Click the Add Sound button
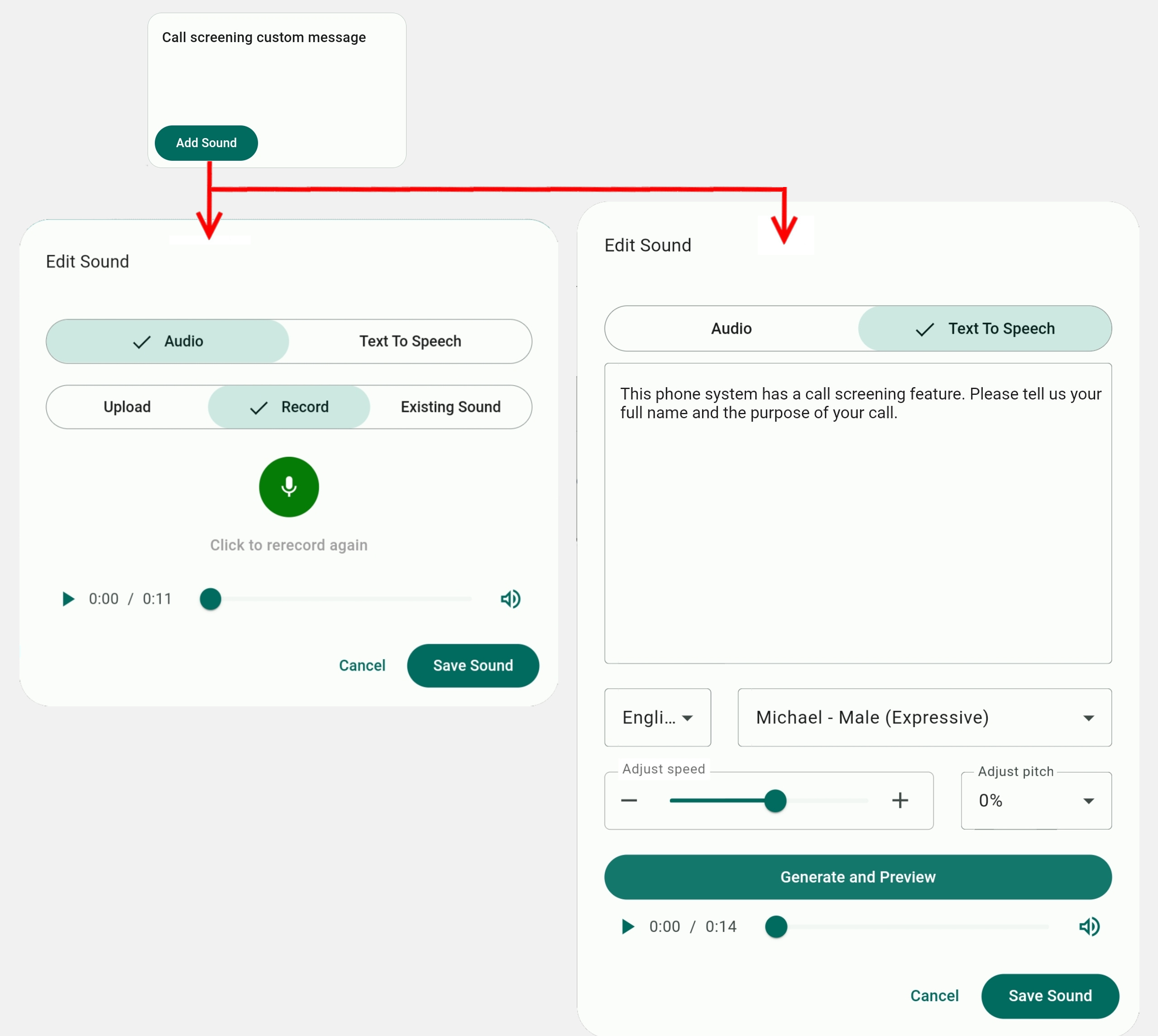This screenshot has width=1158, height=1036. [206, 143]
